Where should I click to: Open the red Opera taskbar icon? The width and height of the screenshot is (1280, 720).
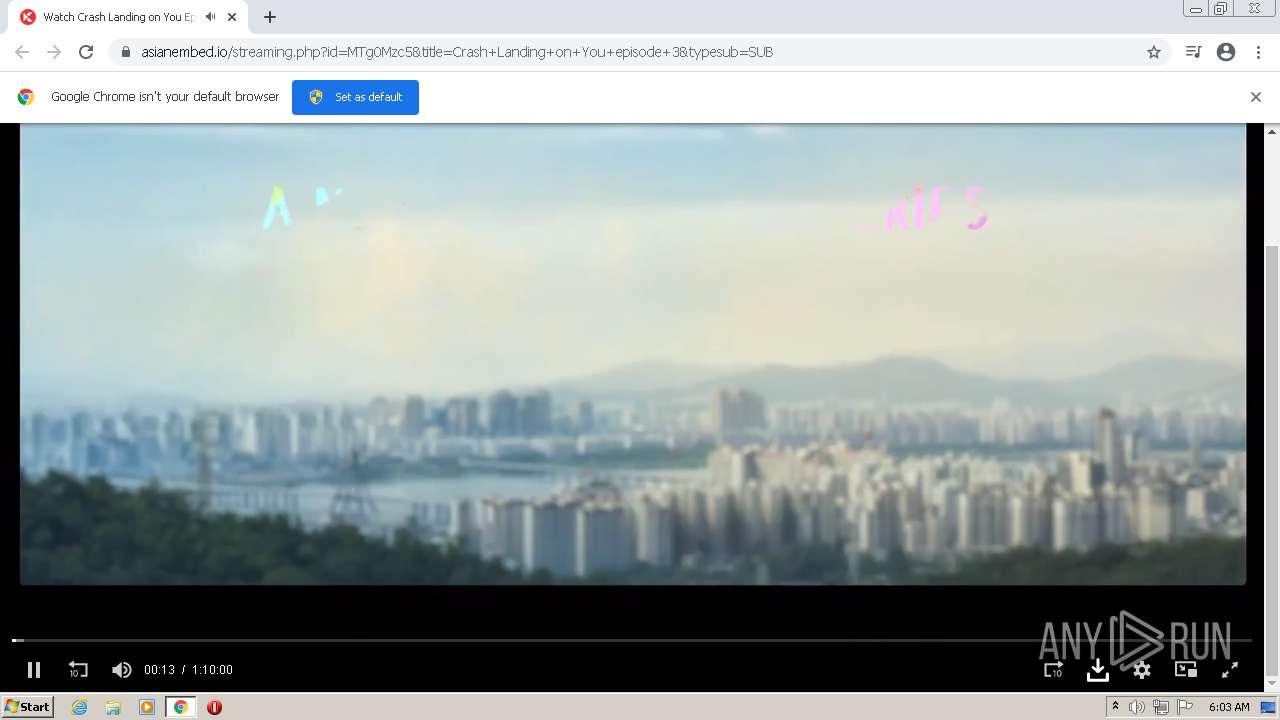pyautogui.click(x=214, y=707)
